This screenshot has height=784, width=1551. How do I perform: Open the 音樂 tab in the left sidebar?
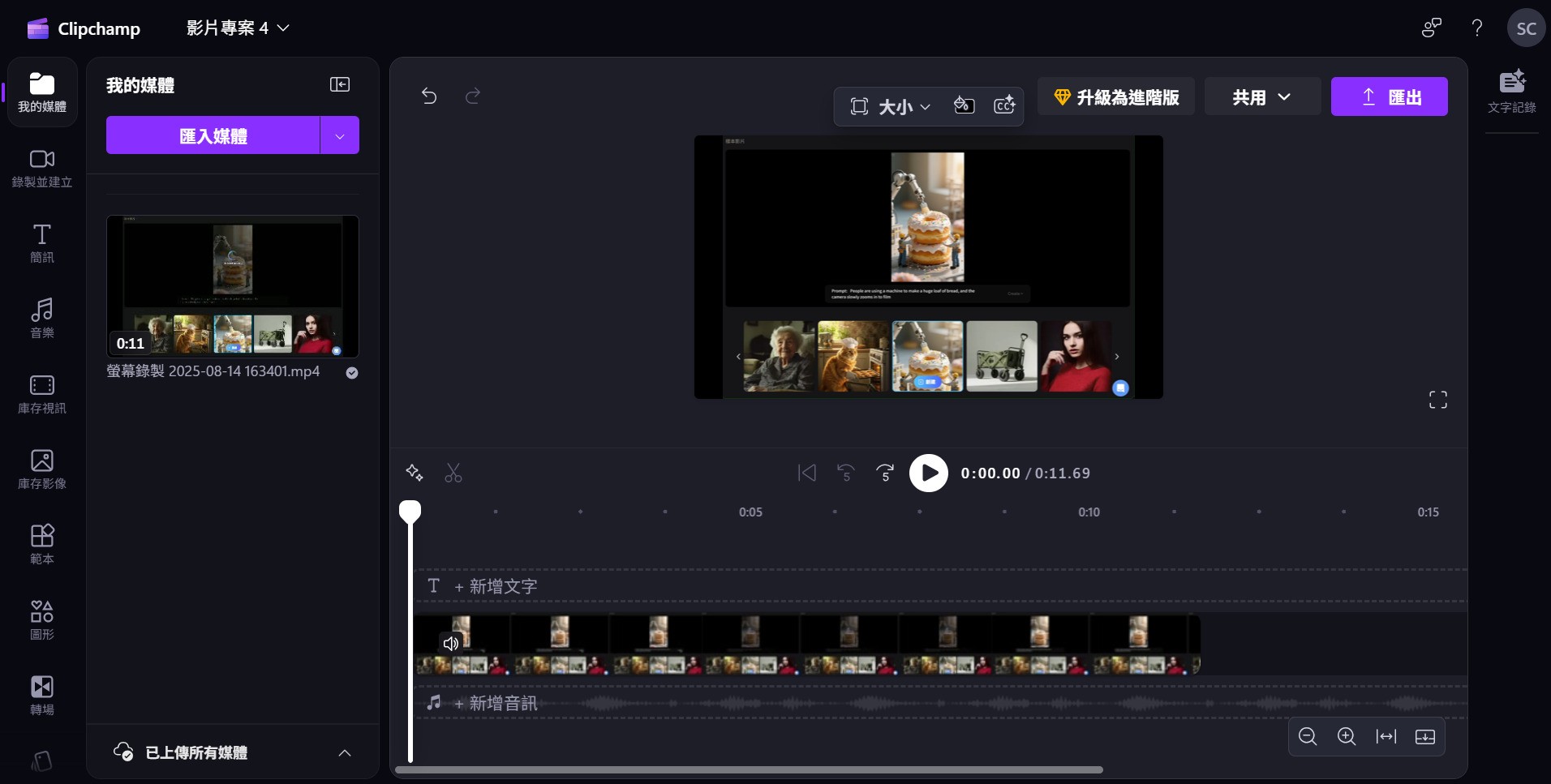pos(41,319)
